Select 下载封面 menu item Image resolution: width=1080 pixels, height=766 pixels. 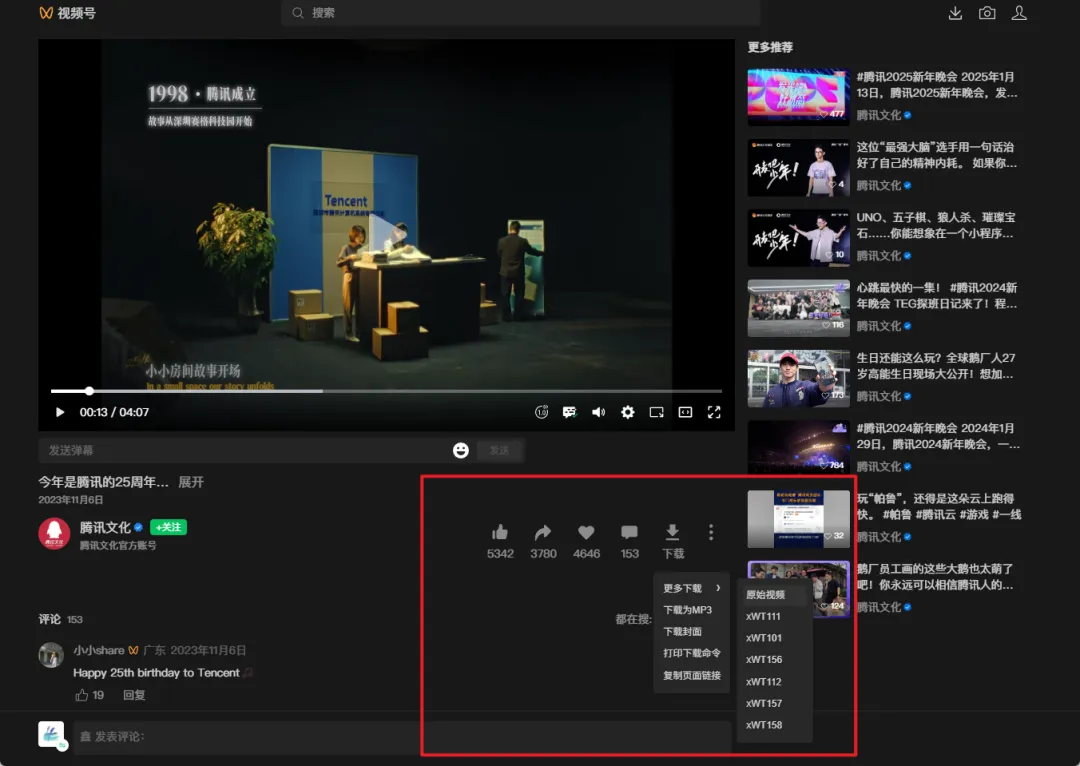tap(692, 631)
